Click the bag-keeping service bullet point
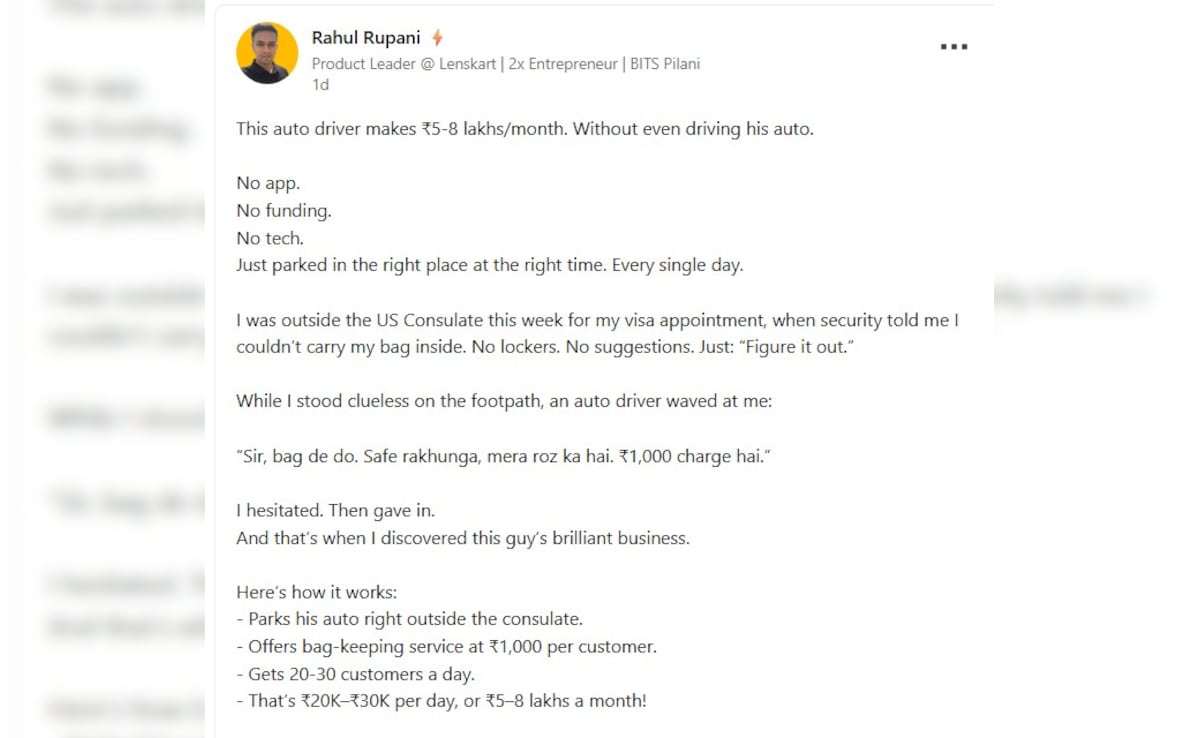The height and width of the screenshot is (738, 1200). [445, 646]
